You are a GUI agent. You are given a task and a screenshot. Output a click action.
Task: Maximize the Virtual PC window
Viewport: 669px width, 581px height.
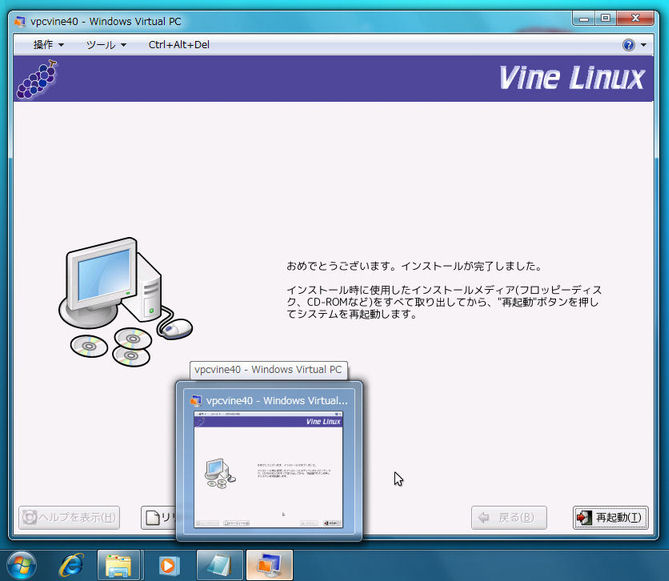606,18
